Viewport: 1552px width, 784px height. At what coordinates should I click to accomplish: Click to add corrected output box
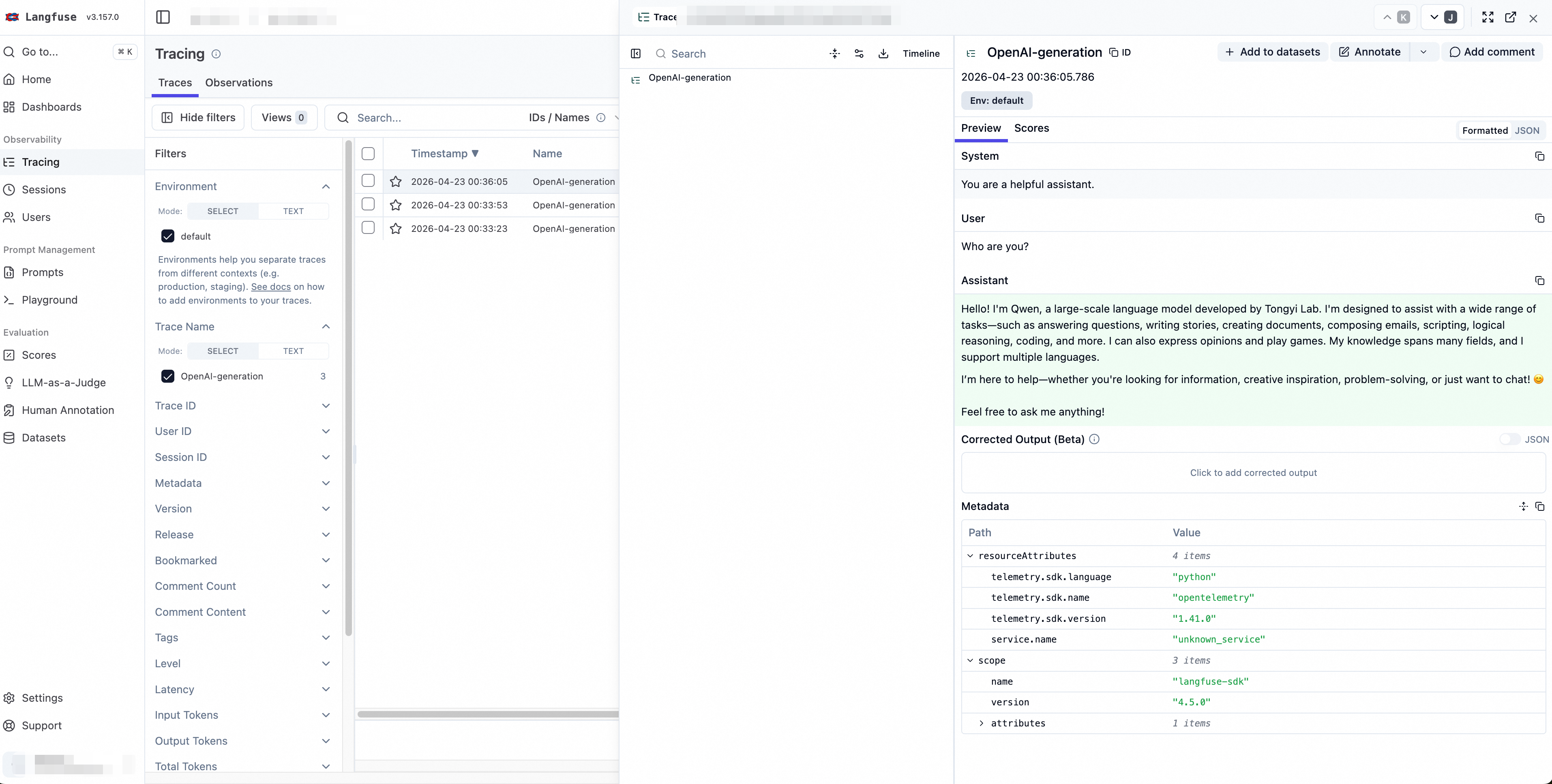(1253, 472)
